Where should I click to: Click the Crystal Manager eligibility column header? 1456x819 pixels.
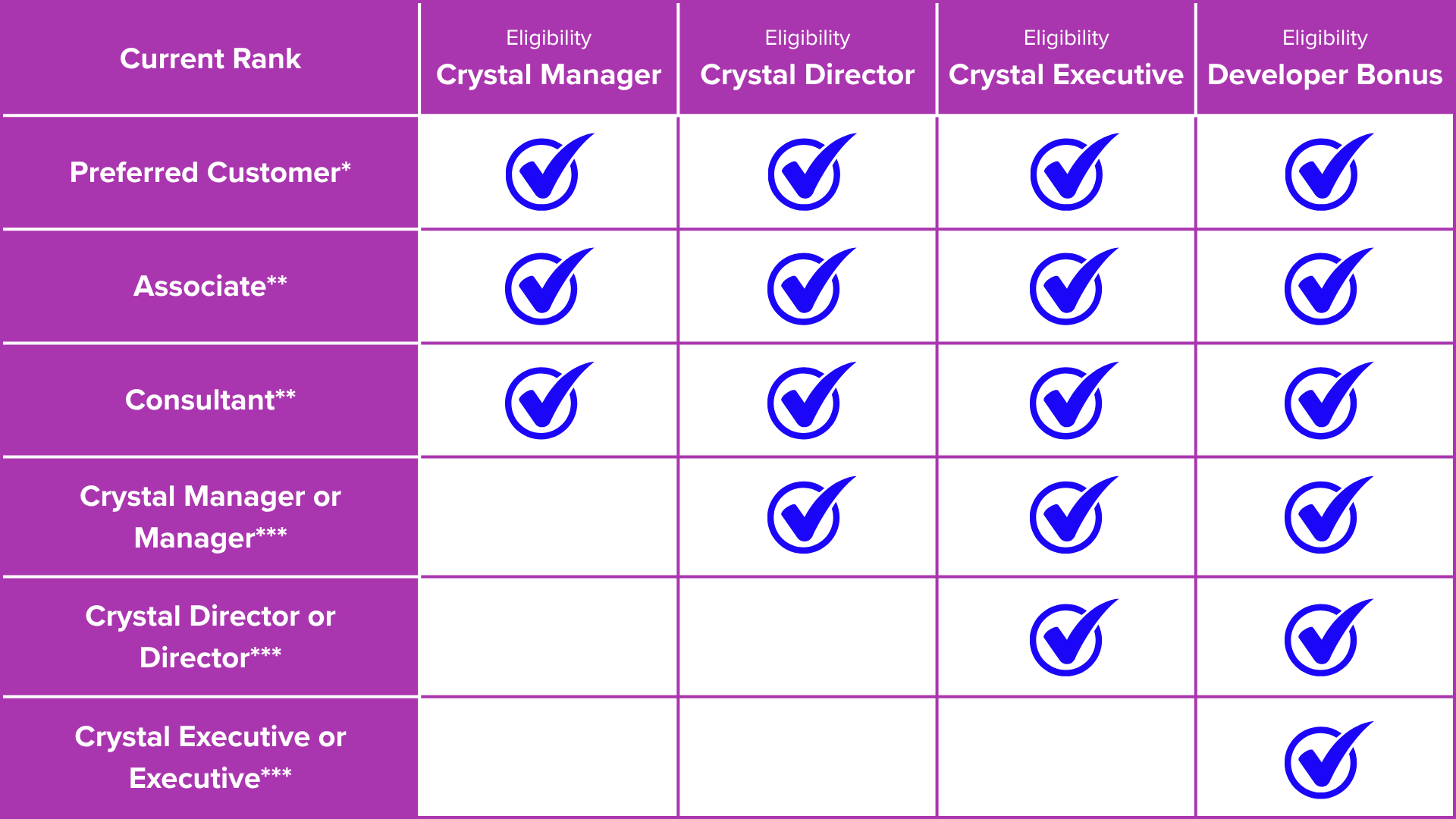(548, 59)
